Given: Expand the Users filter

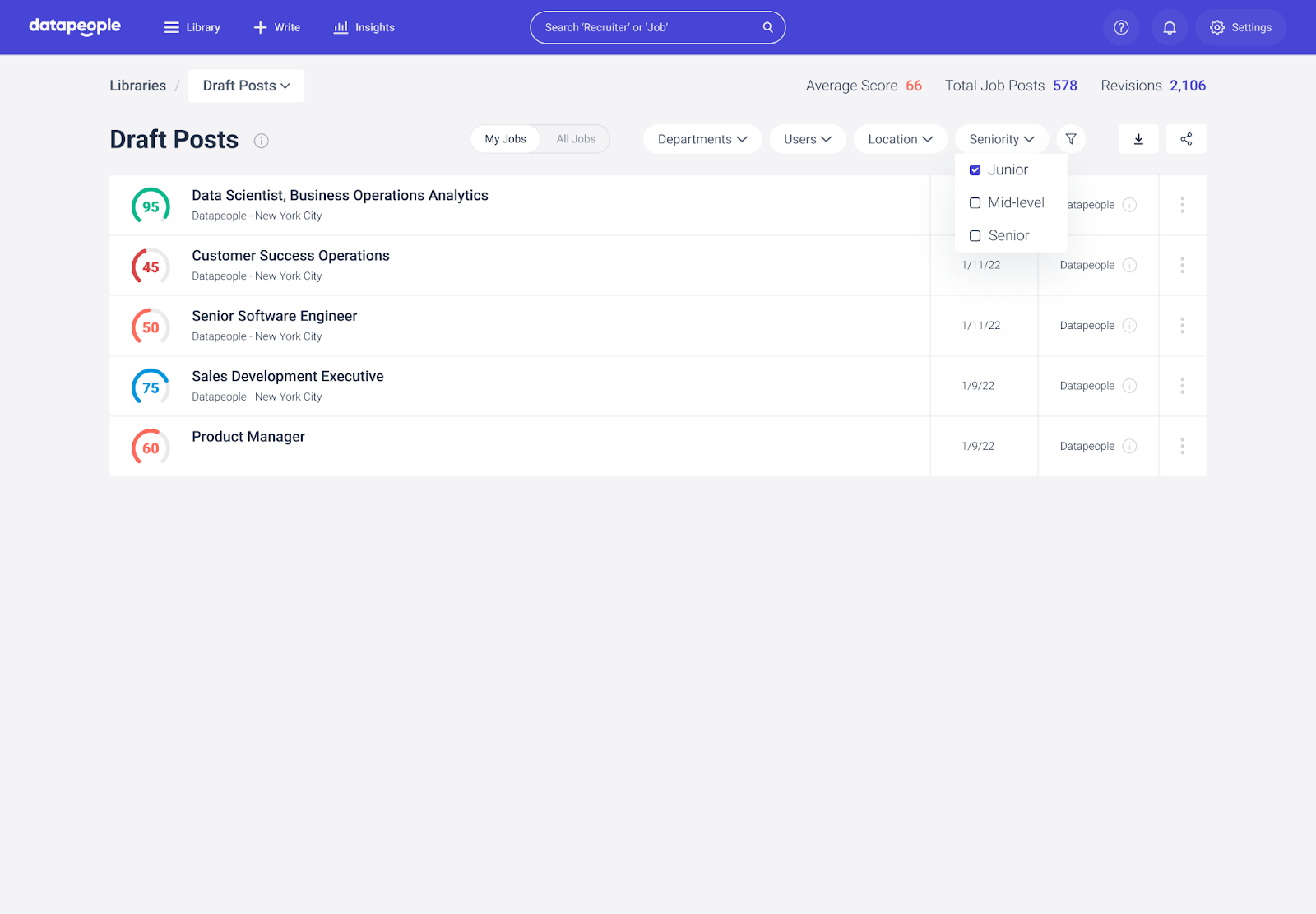Looking at the screenshot, I should click(808, 139).
